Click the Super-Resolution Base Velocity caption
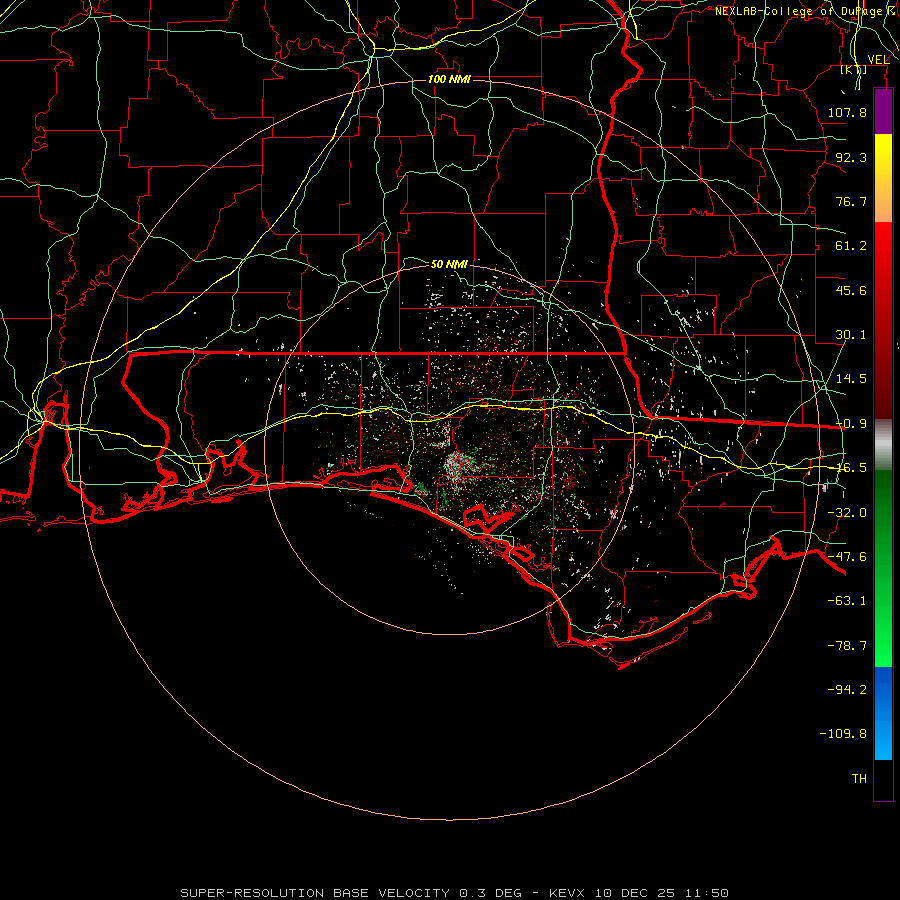Screen dimensions: 900x900 455,893
